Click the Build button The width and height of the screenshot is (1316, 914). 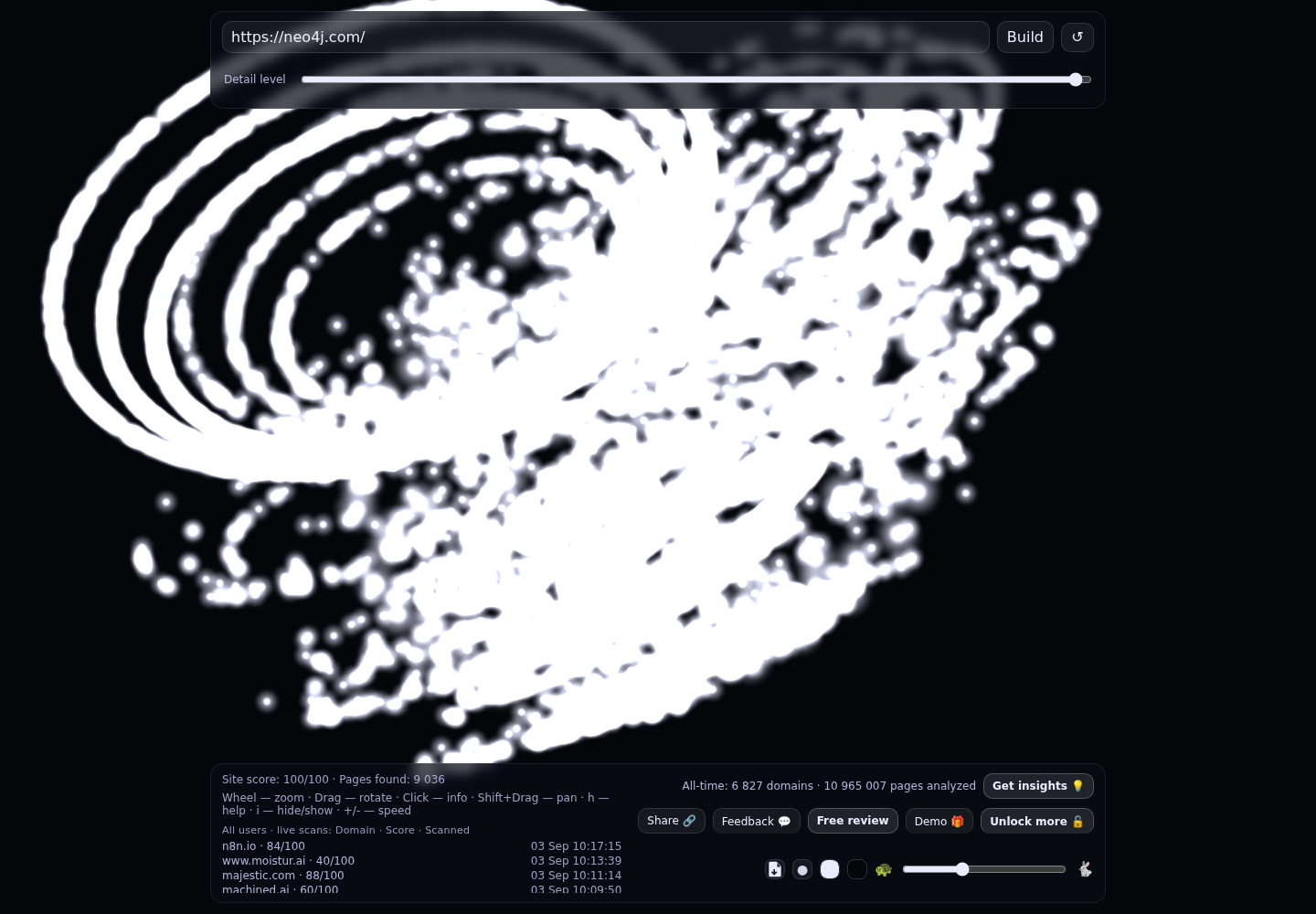pos(1025,37)
